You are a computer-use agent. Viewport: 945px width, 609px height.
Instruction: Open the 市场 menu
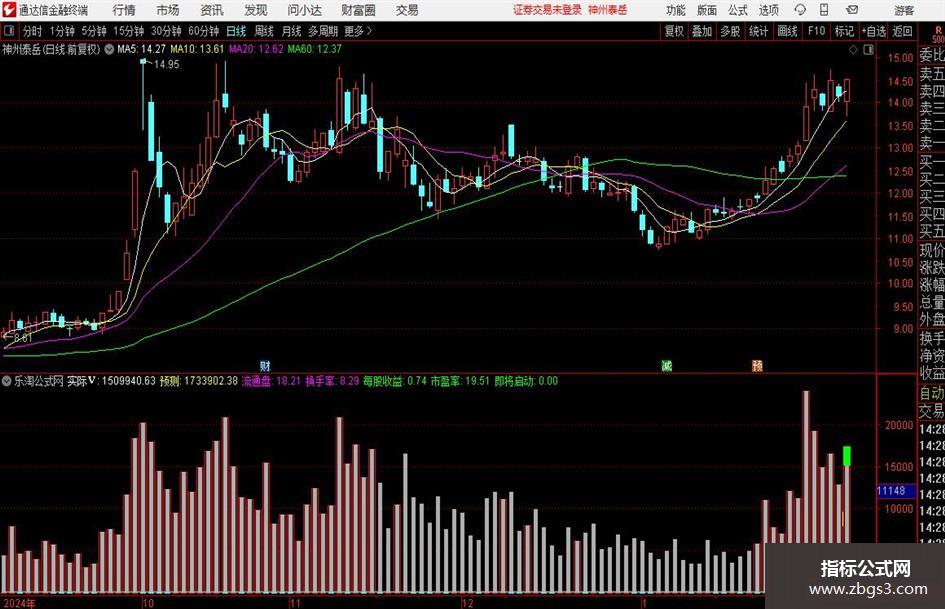click(168, 10)
